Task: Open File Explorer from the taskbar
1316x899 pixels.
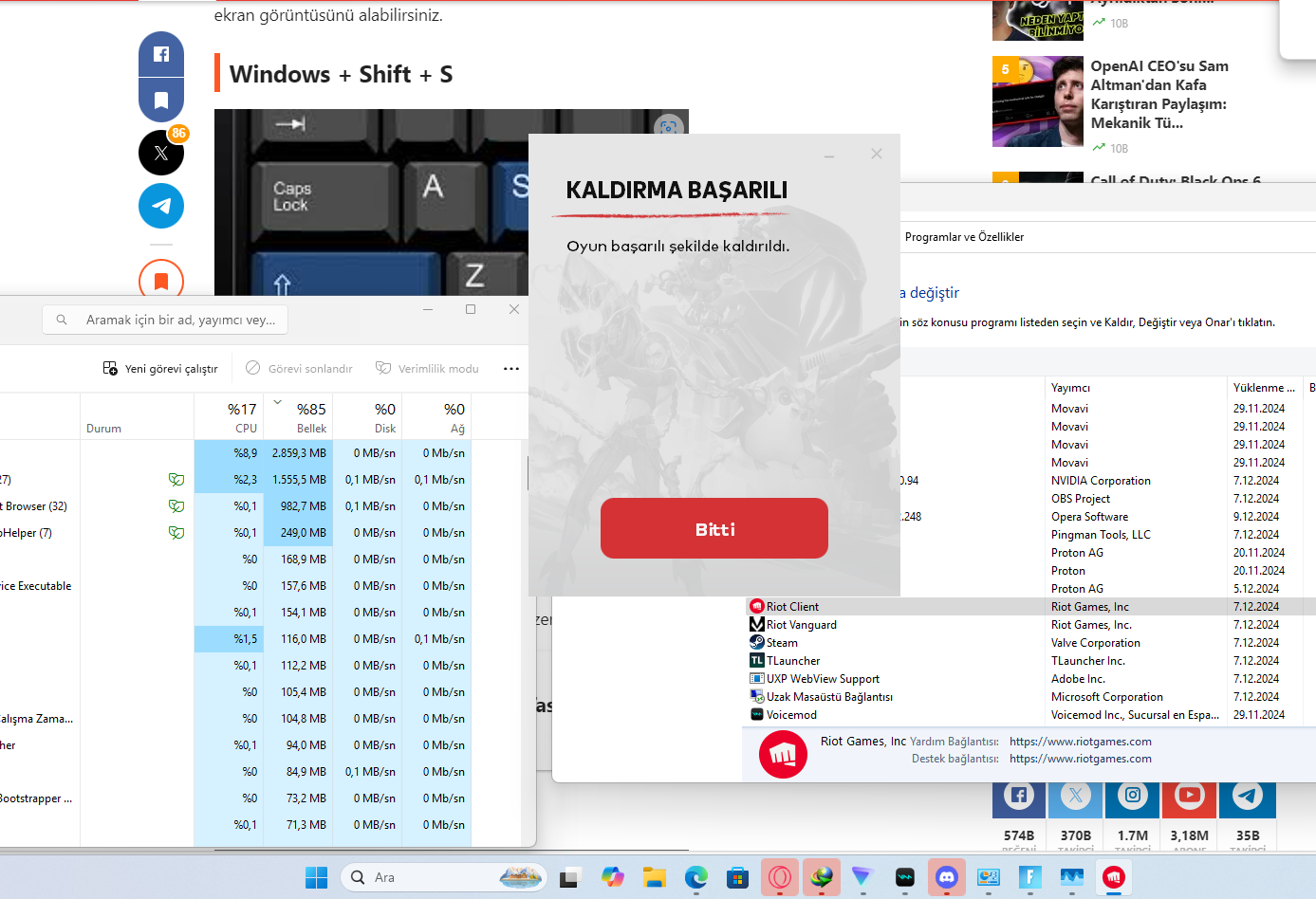Action: click(654, 878)
